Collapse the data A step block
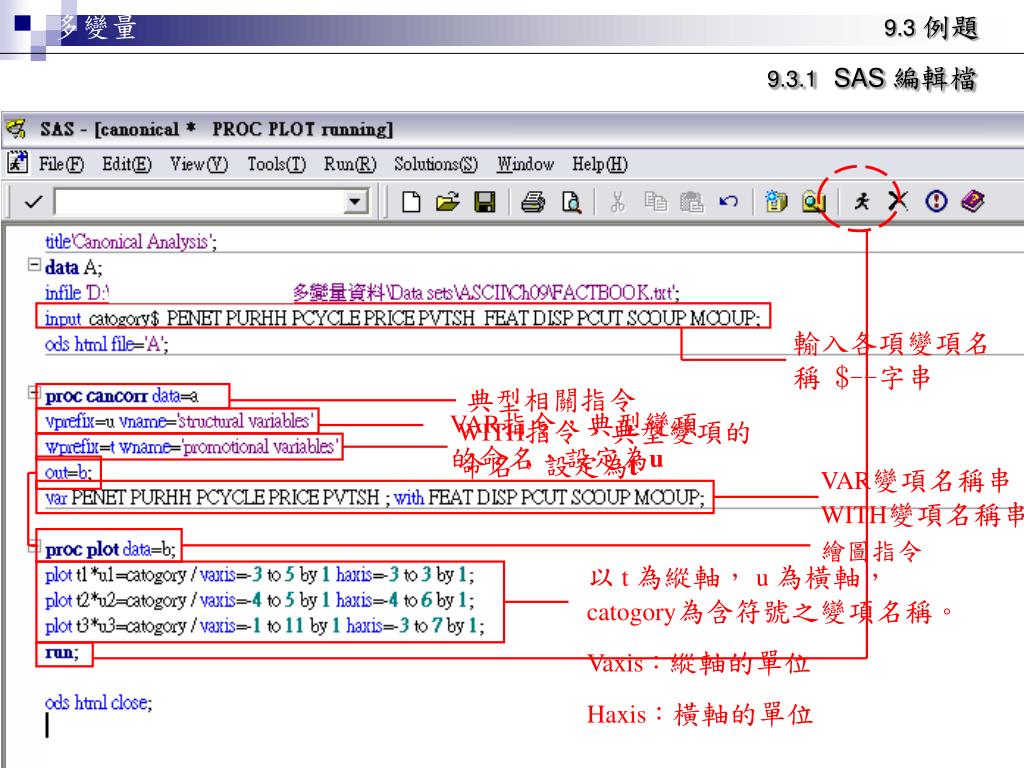Viewport: 1024px width, 768px height. point(33,264)
